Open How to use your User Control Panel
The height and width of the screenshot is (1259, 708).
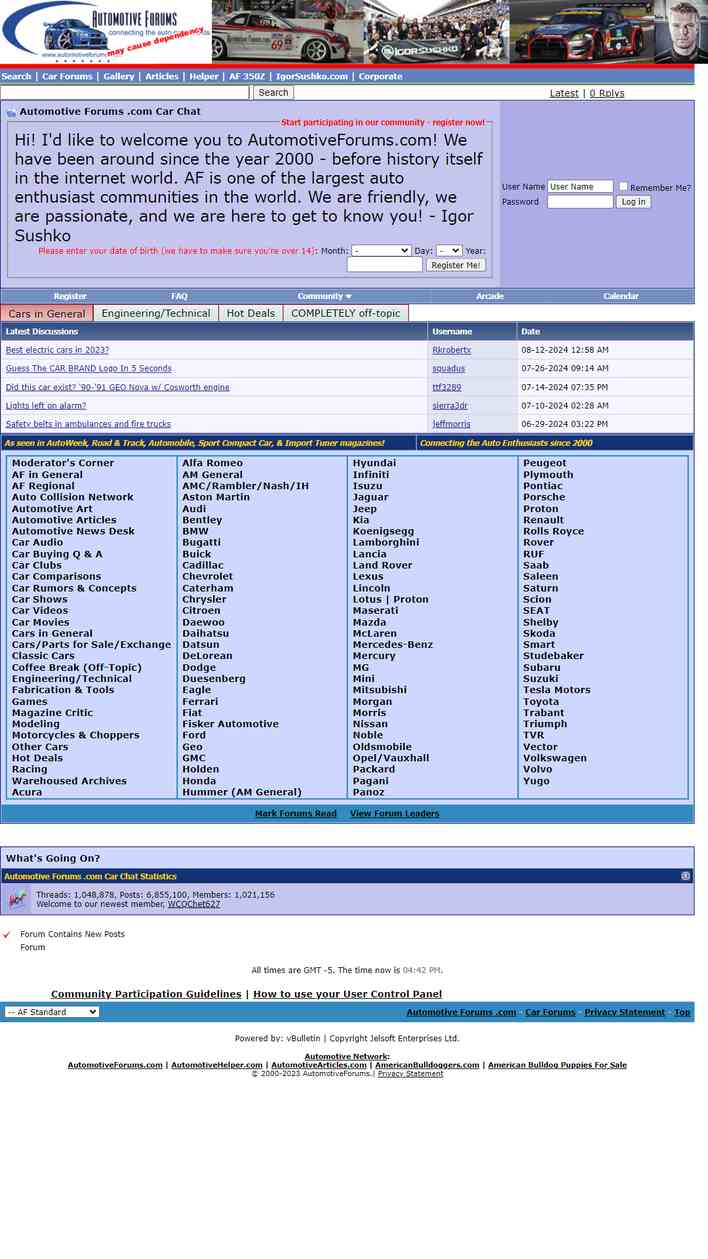(x=347, y=994)
